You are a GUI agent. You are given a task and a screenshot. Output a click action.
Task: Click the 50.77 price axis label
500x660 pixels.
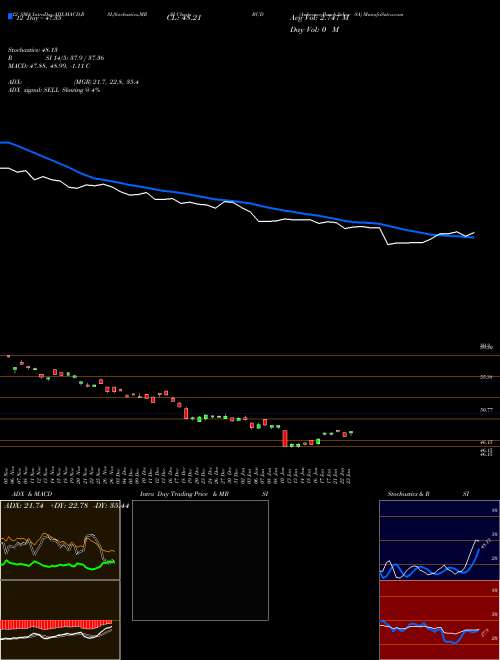click(487, 409)
